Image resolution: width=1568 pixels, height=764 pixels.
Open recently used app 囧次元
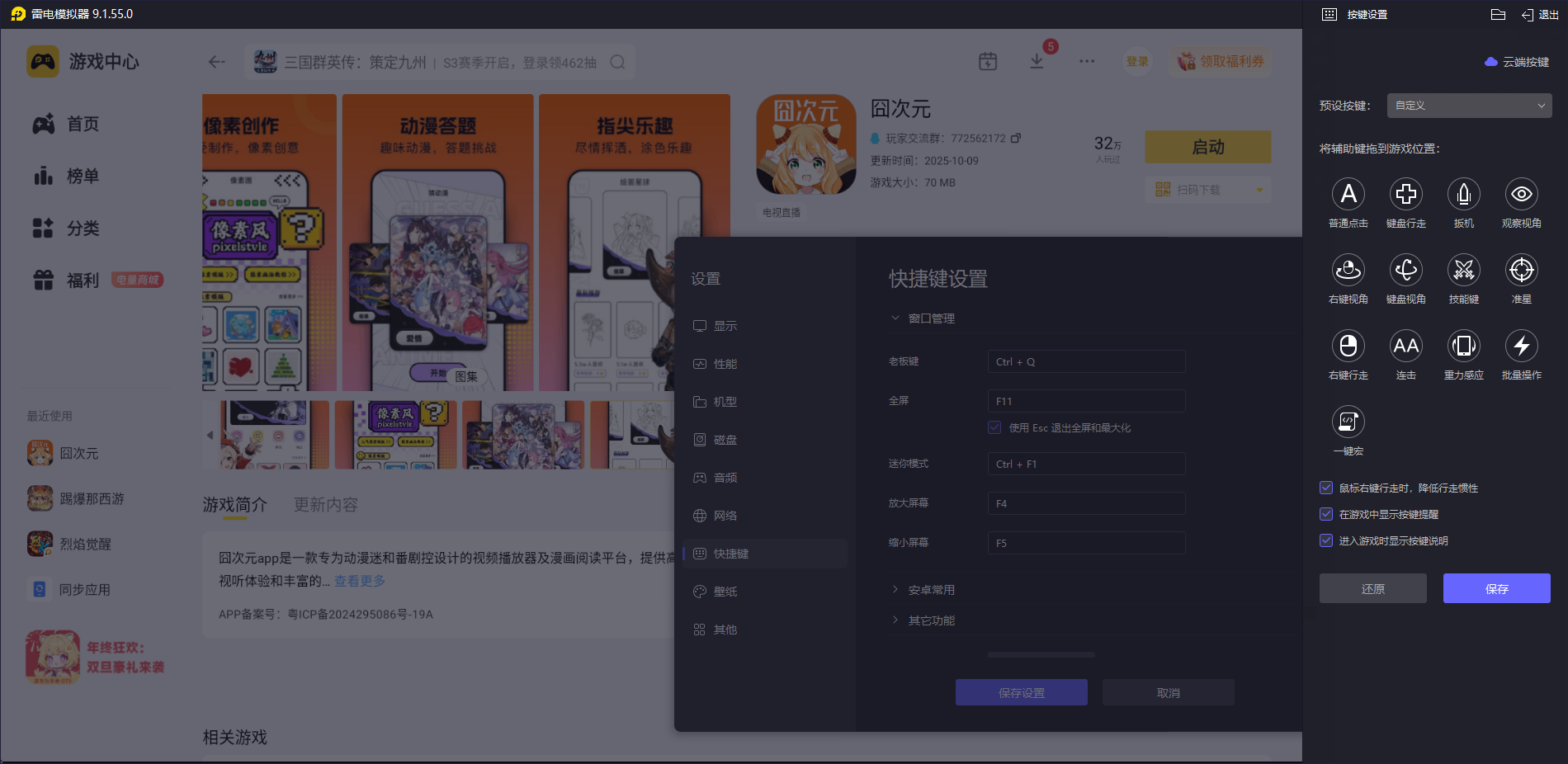tap(63, 453)
